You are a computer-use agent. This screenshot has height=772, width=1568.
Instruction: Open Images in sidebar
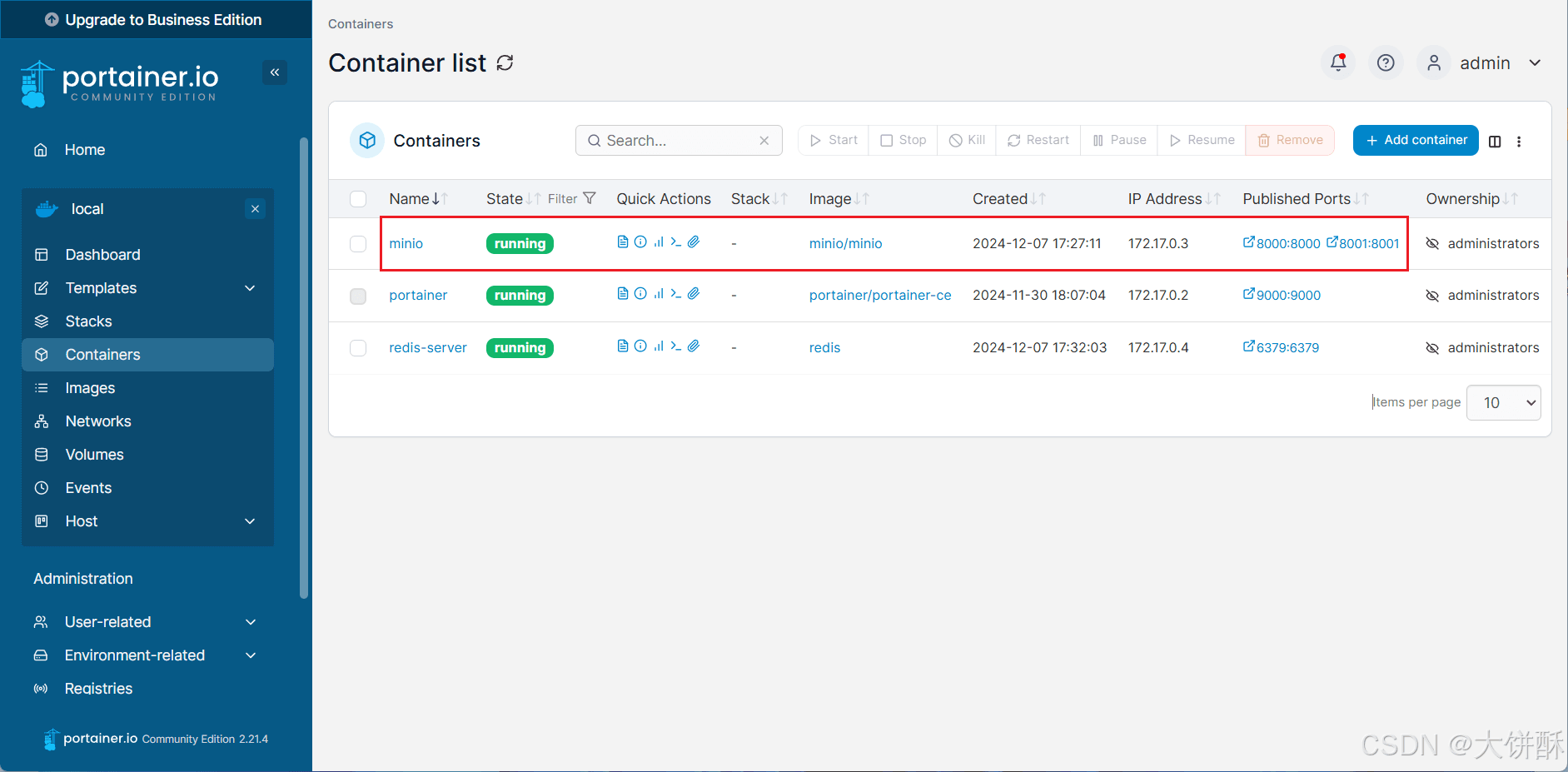click(90, 388)
